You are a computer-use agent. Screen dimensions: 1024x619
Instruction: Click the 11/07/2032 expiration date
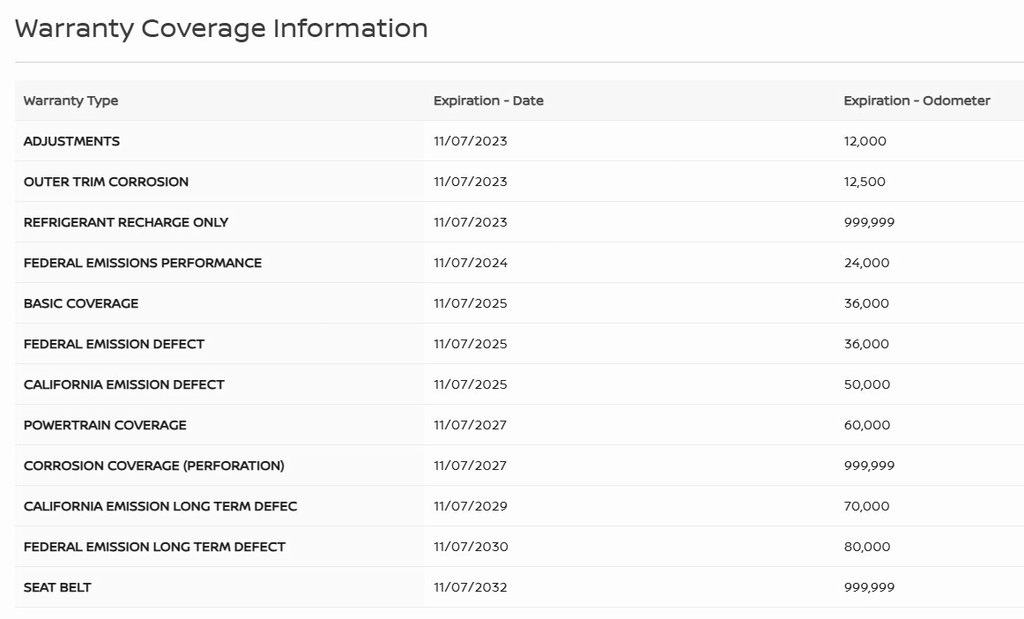[x=470, y=587]
